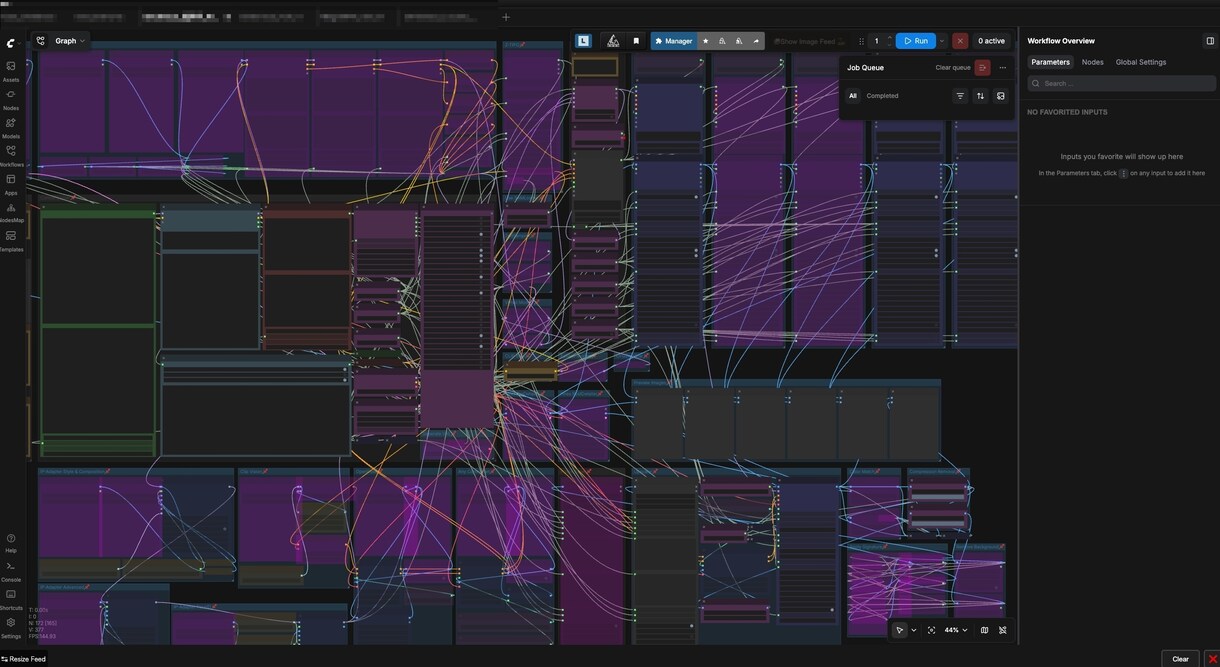Viewport: 1220px width, 667px height.
Task: Cancel the current run with red X
Action: click(x=960, y=41)
